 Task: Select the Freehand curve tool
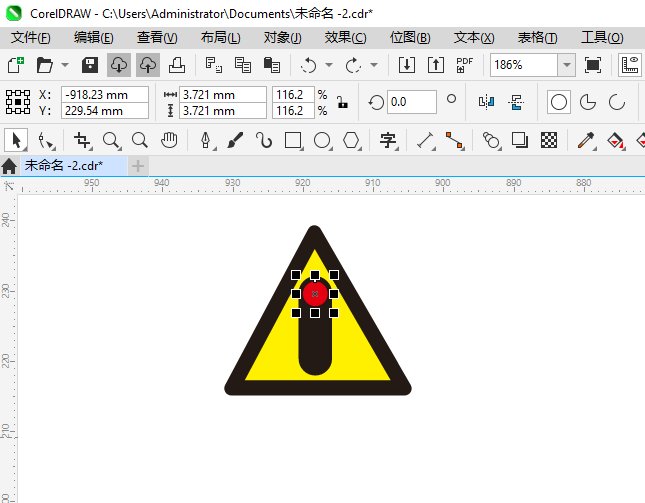[x=264, y=140]
